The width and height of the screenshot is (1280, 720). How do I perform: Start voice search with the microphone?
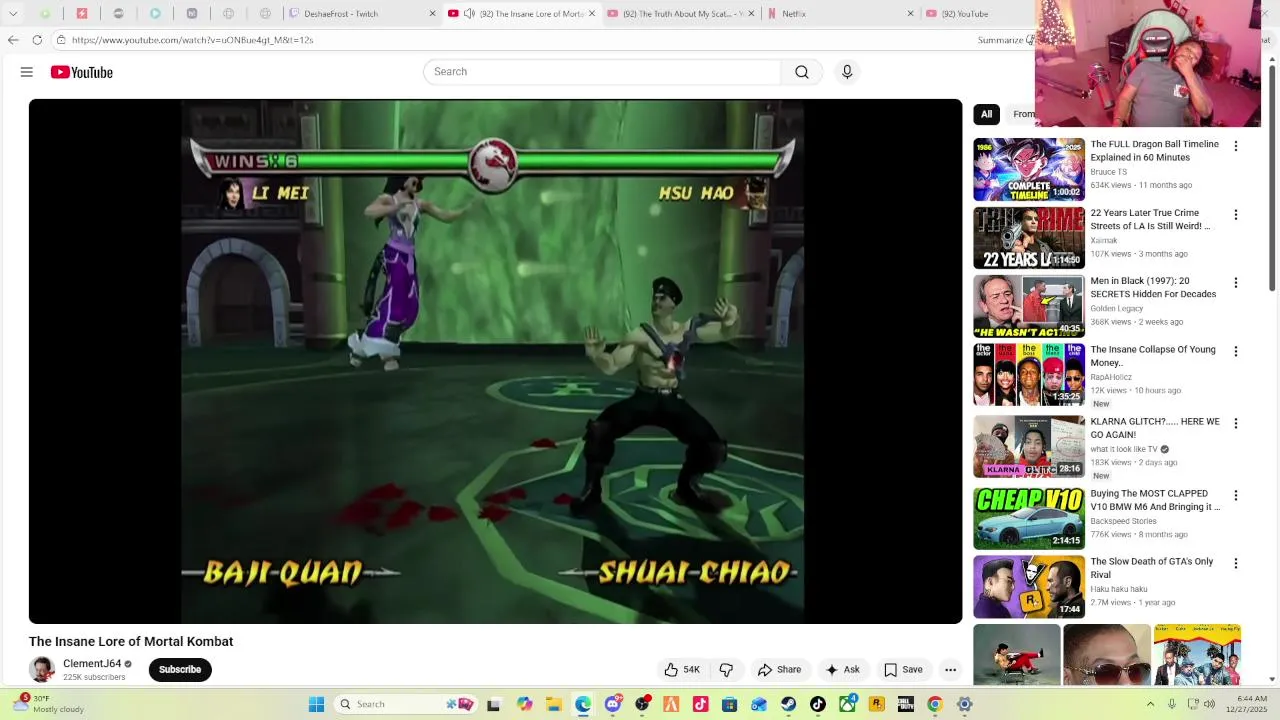(x=847, y=72)
